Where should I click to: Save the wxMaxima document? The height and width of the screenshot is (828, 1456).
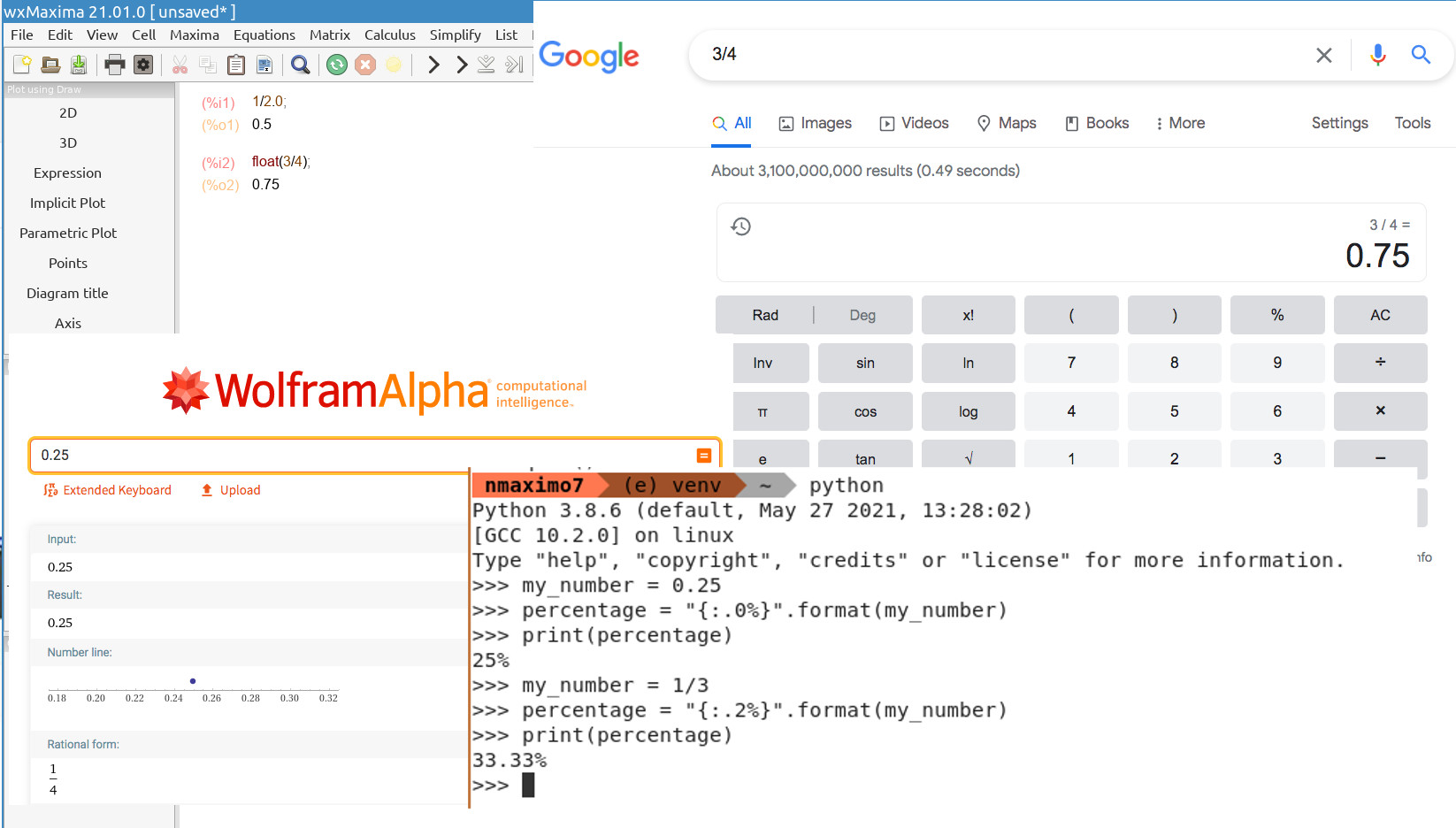pos(79,65)
